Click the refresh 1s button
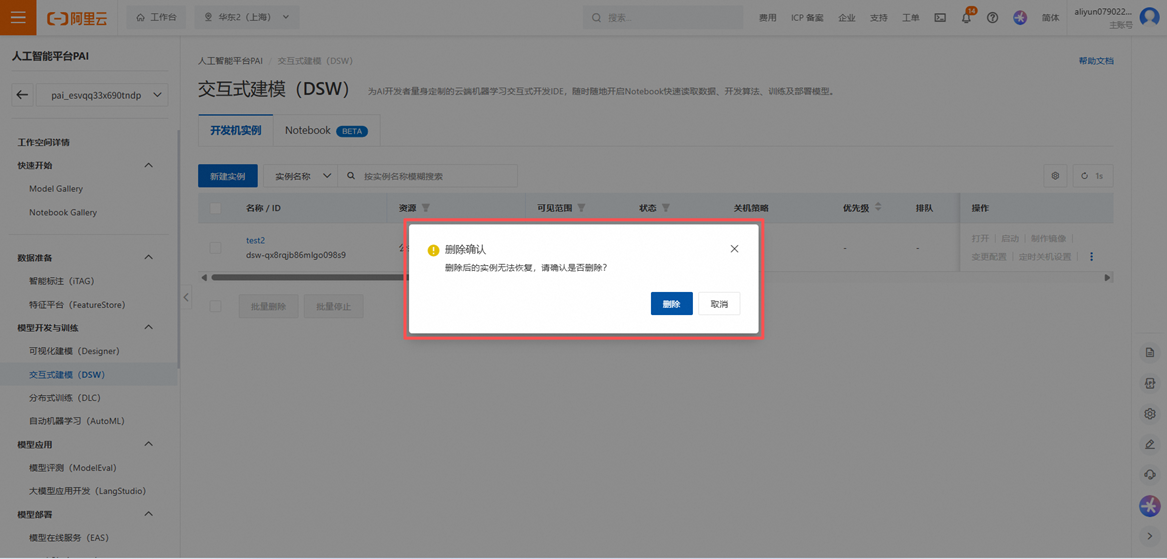This screenshot has height=559, width=1167. point(1093,176)
